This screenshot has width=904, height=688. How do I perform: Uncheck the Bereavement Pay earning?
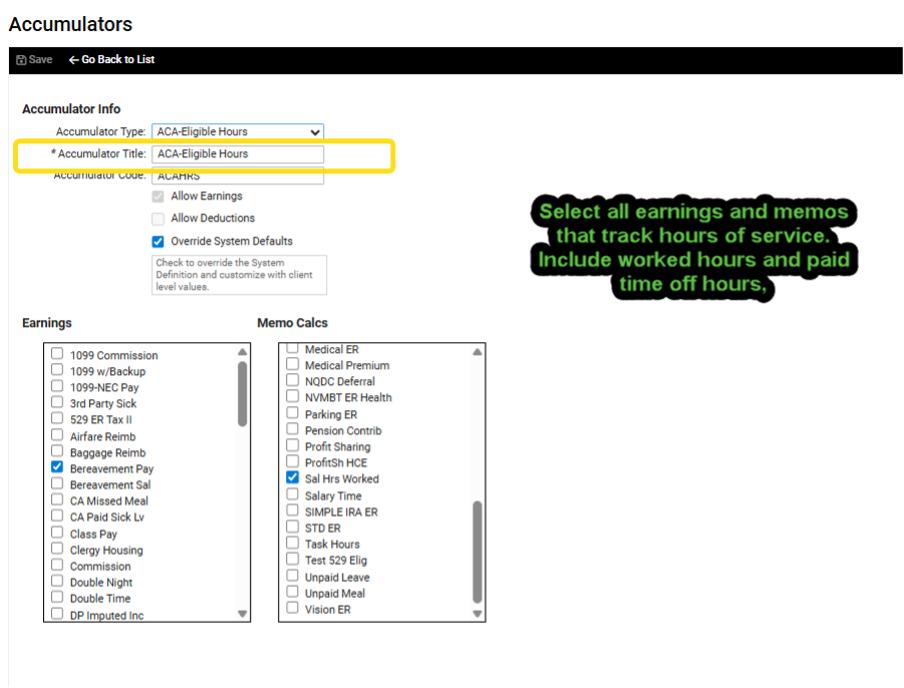pos(58,468)
